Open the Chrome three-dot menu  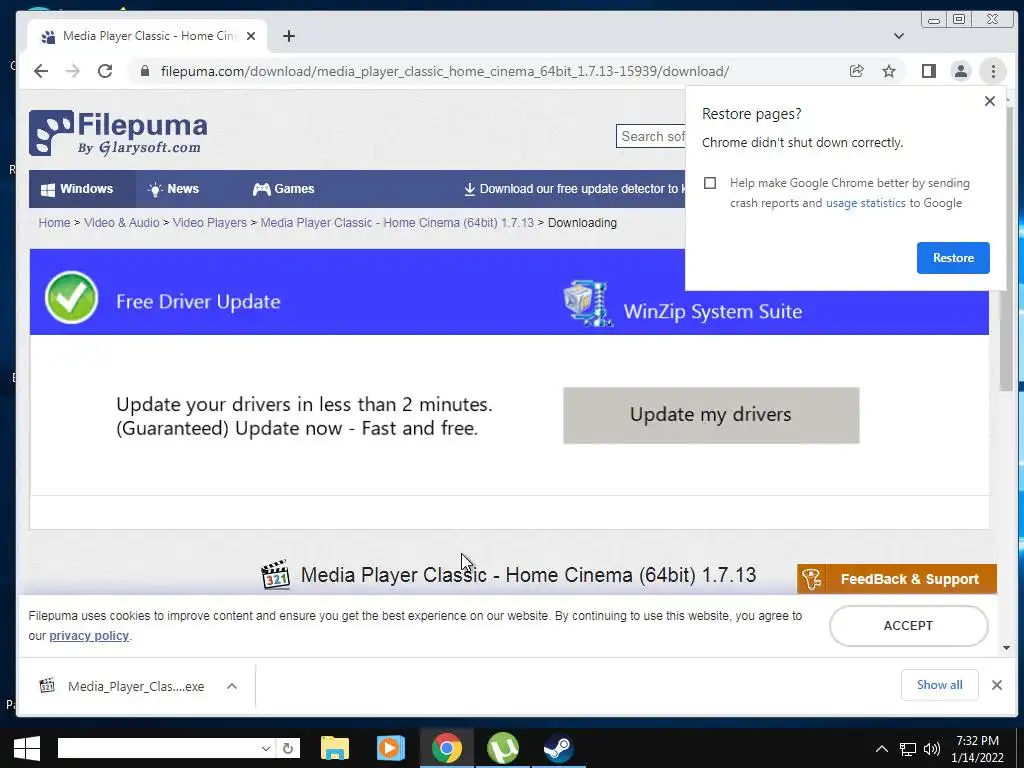tap(993, 71)
